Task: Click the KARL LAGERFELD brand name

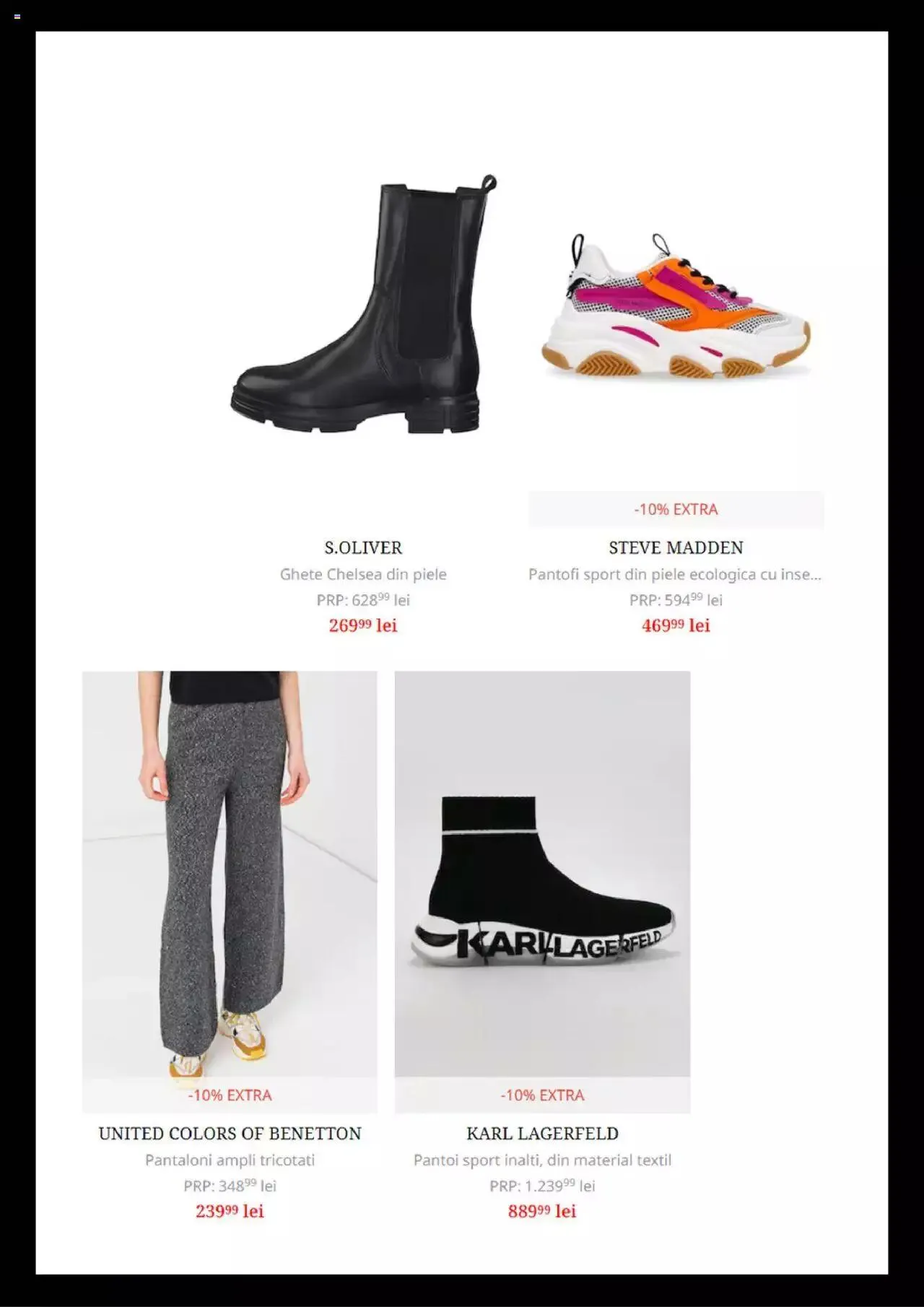Action: [x=542, y=1134]
